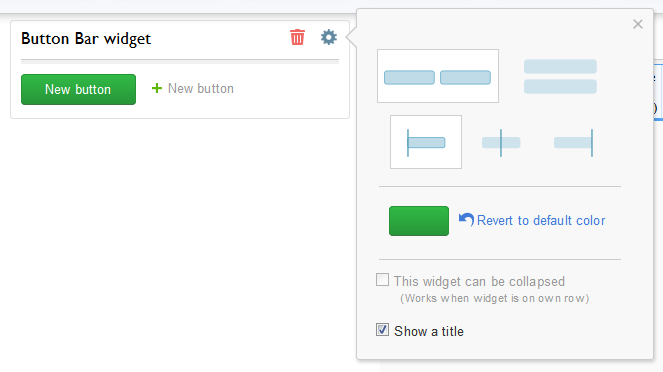Close the widget settings popup
This screenshot has height=372, width=663.
coord(638,24)
